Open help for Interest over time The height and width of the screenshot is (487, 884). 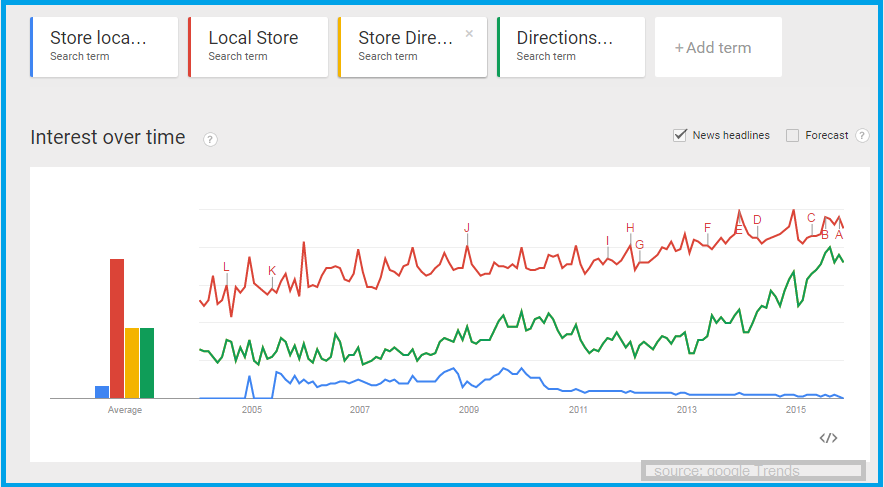[210, 139]
